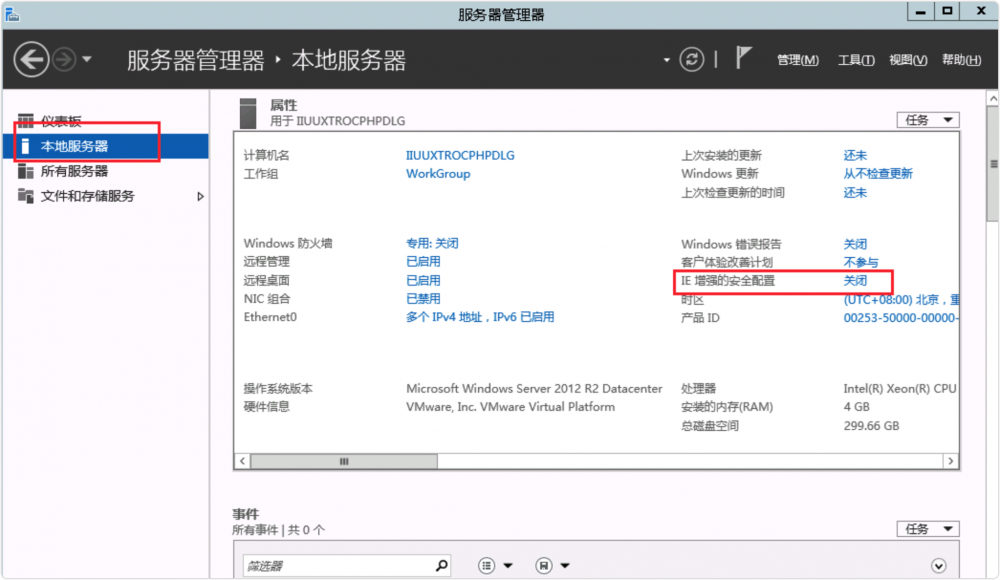Viewport: 1000px width, 580px height.
Task: Click the 文件和存储服务 sidebar icon
Action: coord(26,196)
